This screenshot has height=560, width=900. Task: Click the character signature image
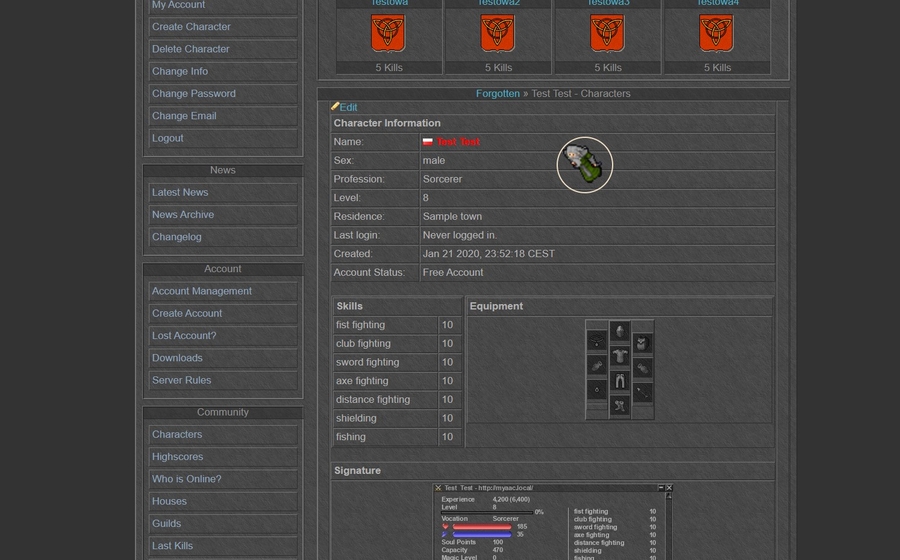[x=553, y=522]
